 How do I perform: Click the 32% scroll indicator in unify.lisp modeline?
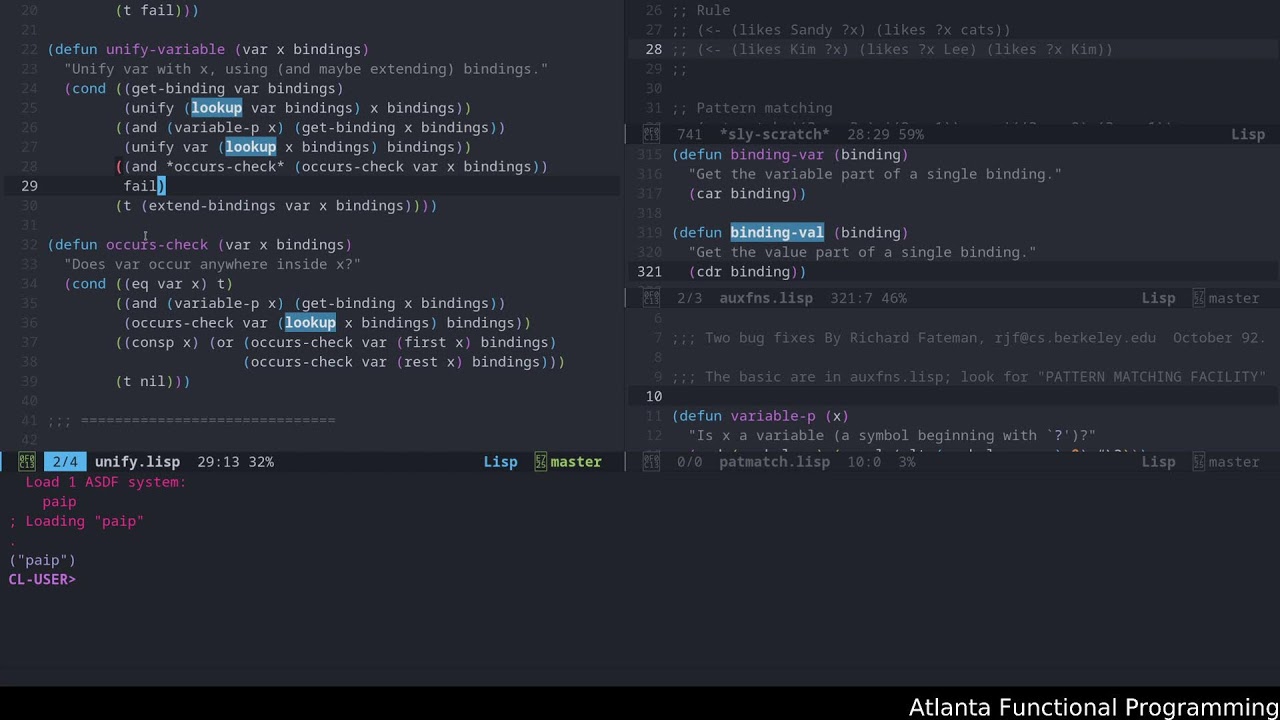[x=261, y=462]
